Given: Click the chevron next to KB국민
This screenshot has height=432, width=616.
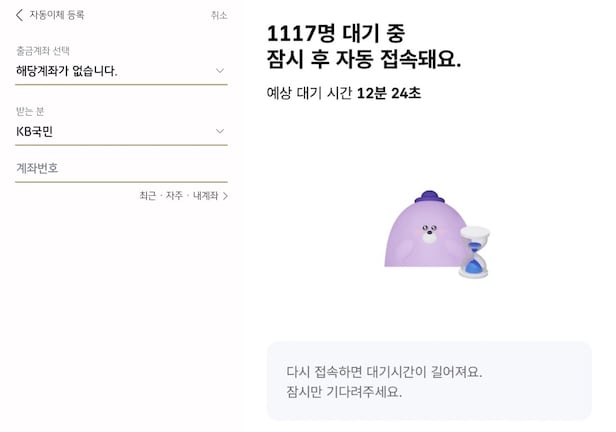Looking at the screenshot, I should [x=220, y=131].
